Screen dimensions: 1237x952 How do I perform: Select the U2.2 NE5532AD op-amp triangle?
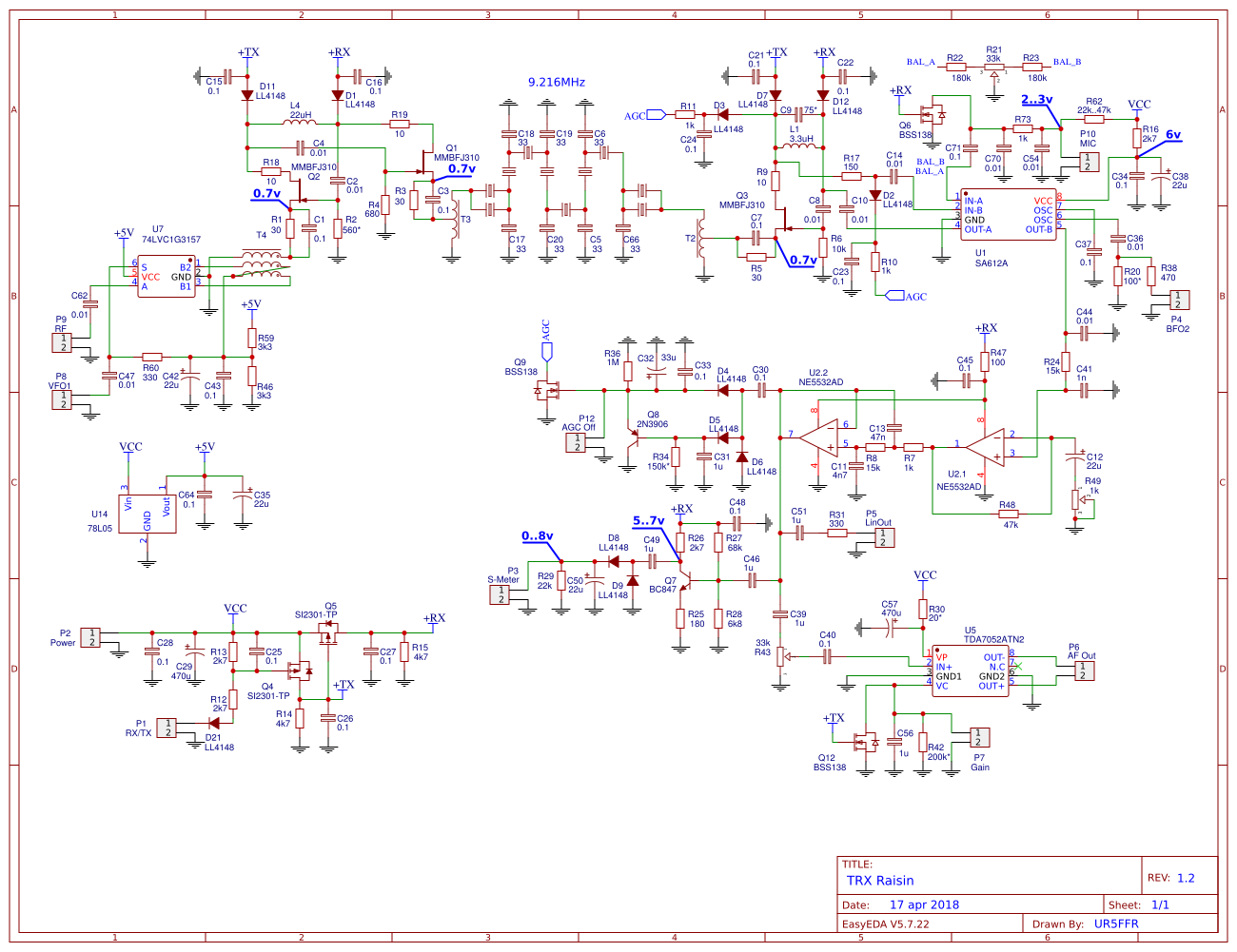point(818,437)
